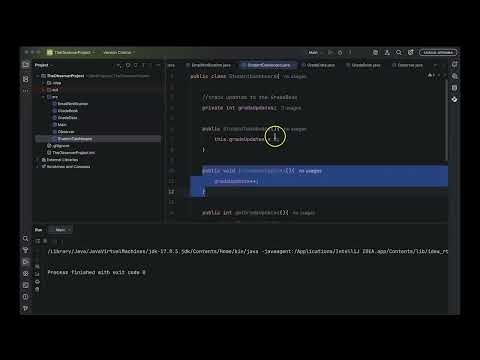Open Code With Me people icon
480x360 pixels.
[x=387, y=53]
